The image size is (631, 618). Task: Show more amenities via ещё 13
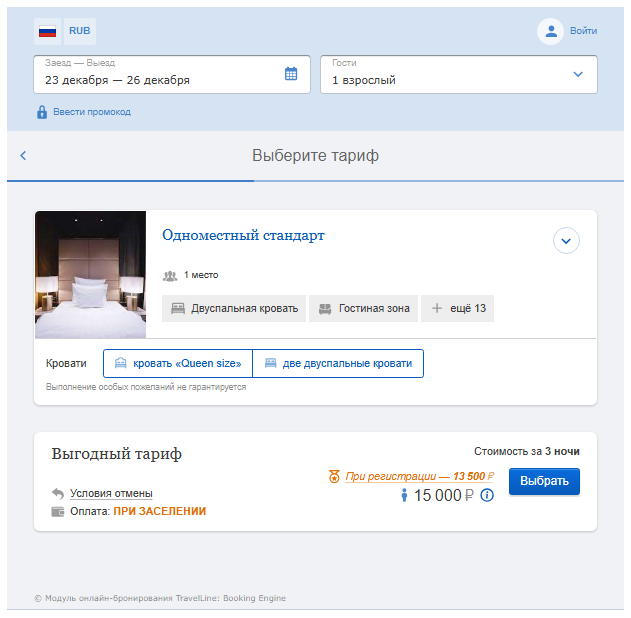coord(458,308)
